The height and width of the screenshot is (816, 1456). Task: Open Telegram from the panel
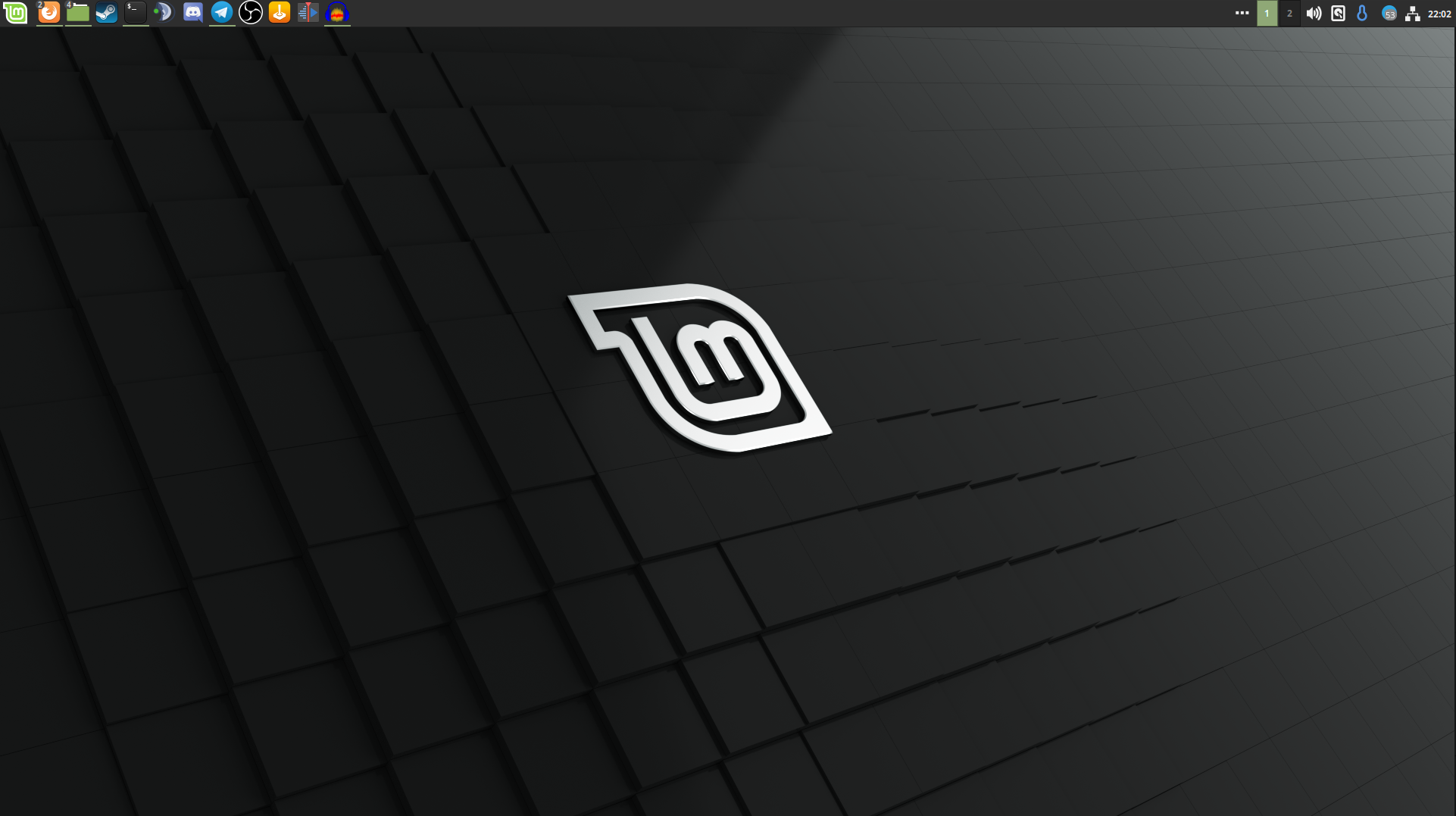point(222,13)
